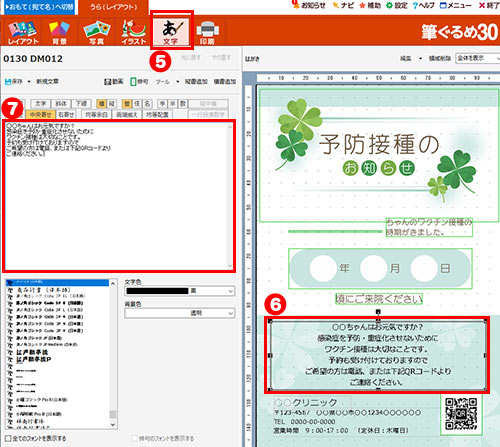This screenshot has width=500, height=447.
Task: Select the うら(レイアウト) tab
Action: coord(113,7)
